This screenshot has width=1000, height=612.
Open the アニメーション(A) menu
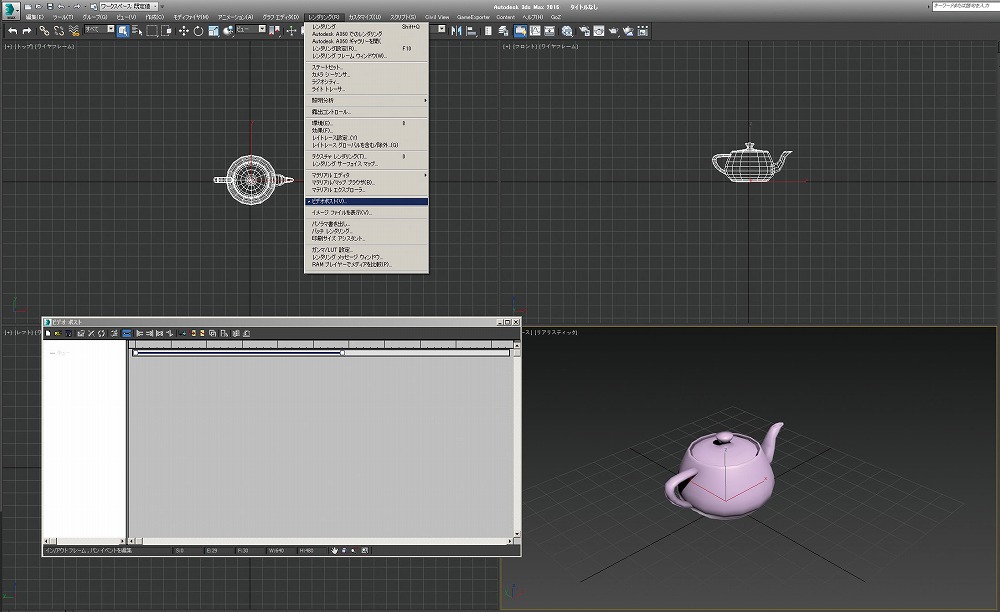(x=235, y=17)
